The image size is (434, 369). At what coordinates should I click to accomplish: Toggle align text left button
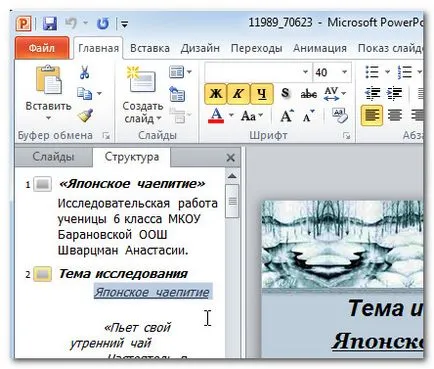pyautogui.click(x=371, y=116)
